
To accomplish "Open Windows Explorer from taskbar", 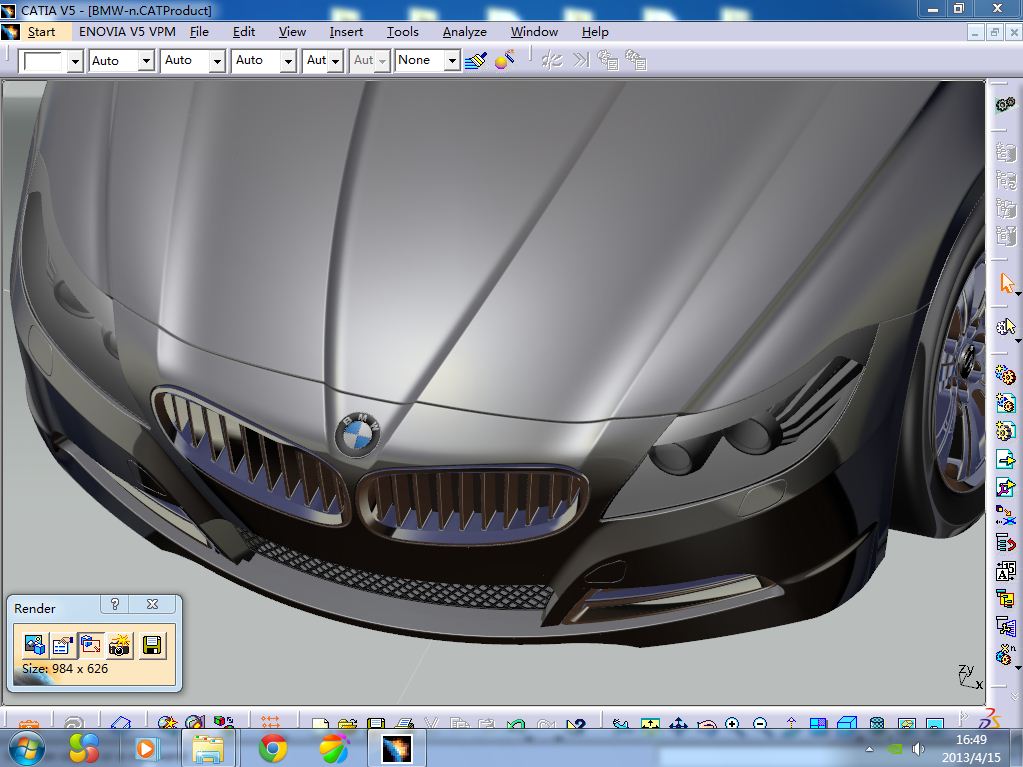I will click(x=208, y=748).
